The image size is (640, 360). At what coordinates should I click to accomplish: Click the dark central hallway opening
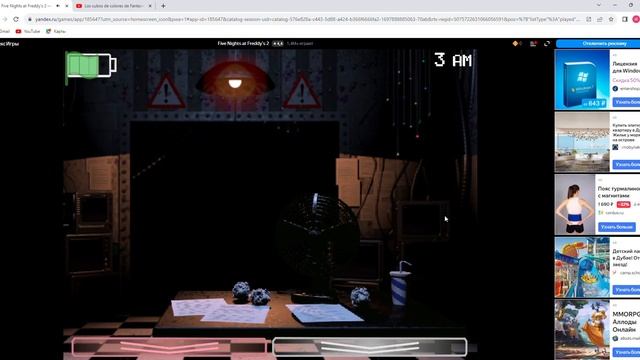click(x=235, y=204)
